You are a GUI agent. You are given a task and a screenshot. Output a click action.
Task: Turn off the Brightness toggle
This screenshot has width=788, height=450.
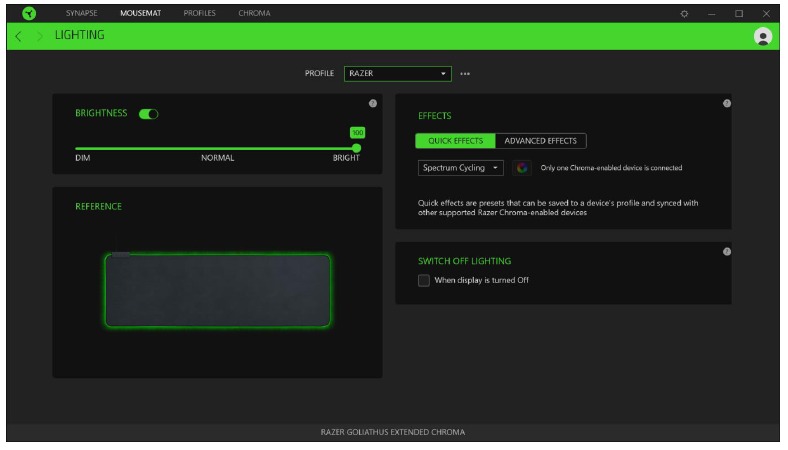tap(149, 114)
